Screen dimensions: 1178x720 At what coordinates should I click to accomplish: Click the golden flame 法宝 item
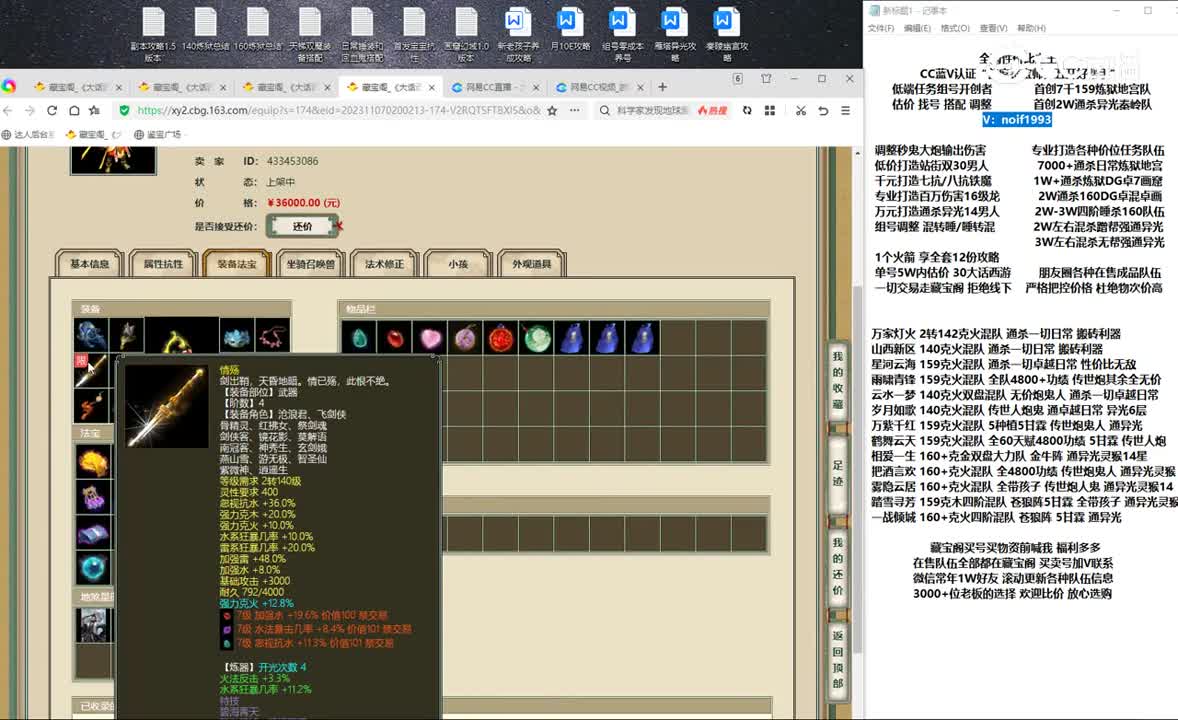93,461
